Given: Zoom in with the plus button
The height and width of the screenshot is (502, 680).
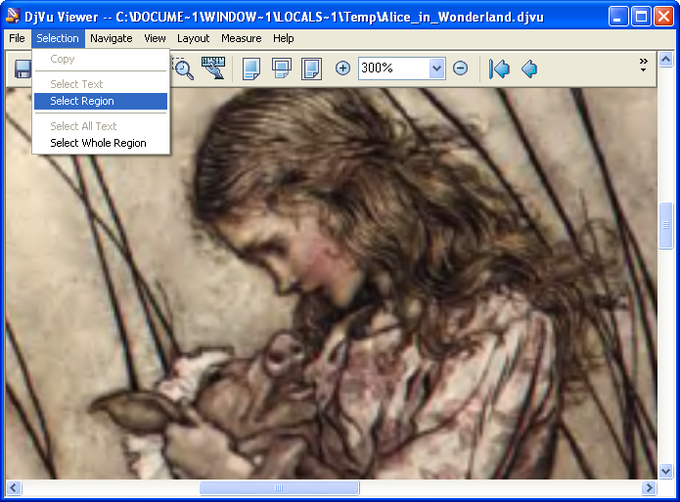Looking at the screenshot, I should coord(343,68).
